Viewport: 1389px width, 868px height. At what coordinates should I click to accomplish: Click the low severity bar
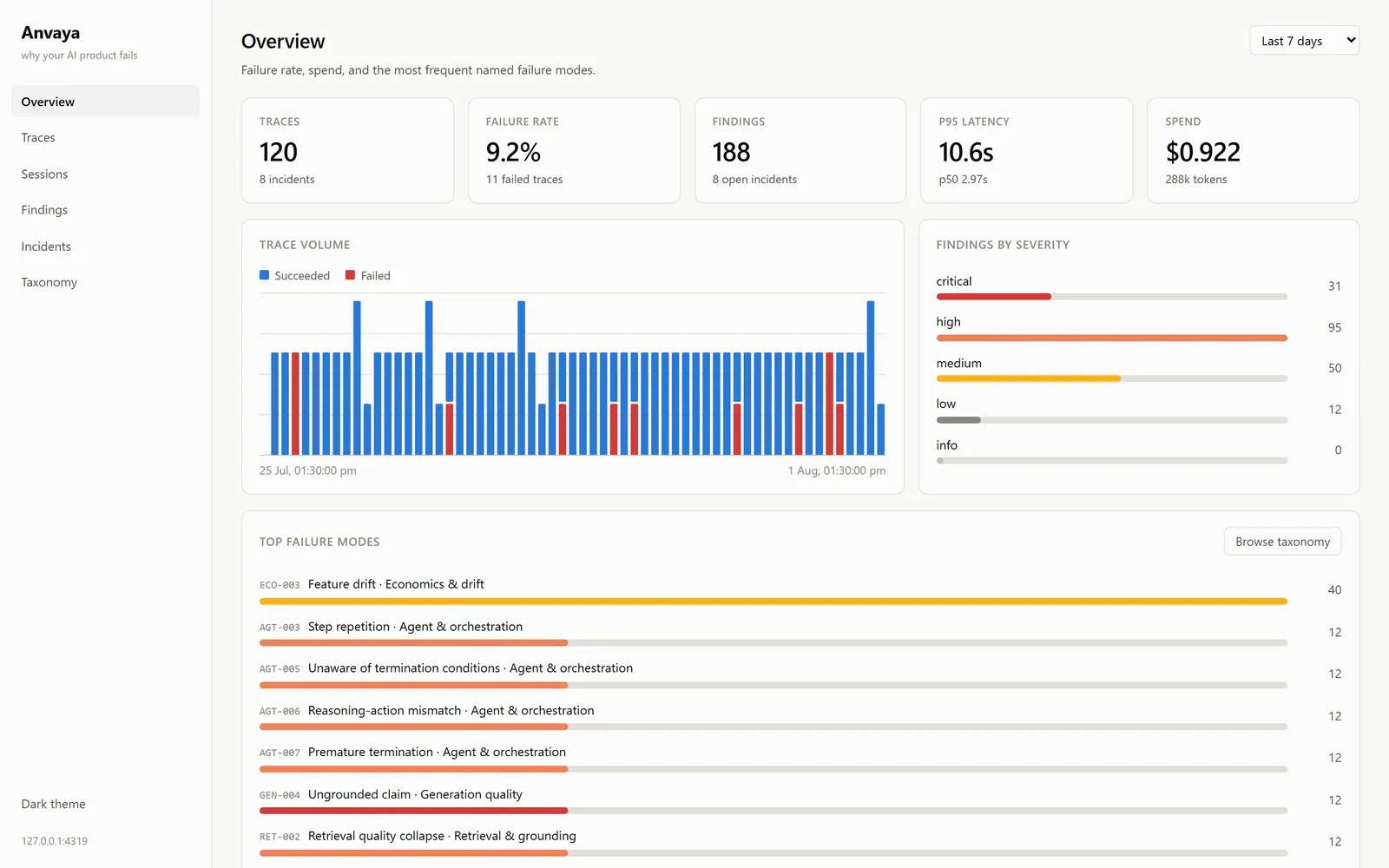1111,420
